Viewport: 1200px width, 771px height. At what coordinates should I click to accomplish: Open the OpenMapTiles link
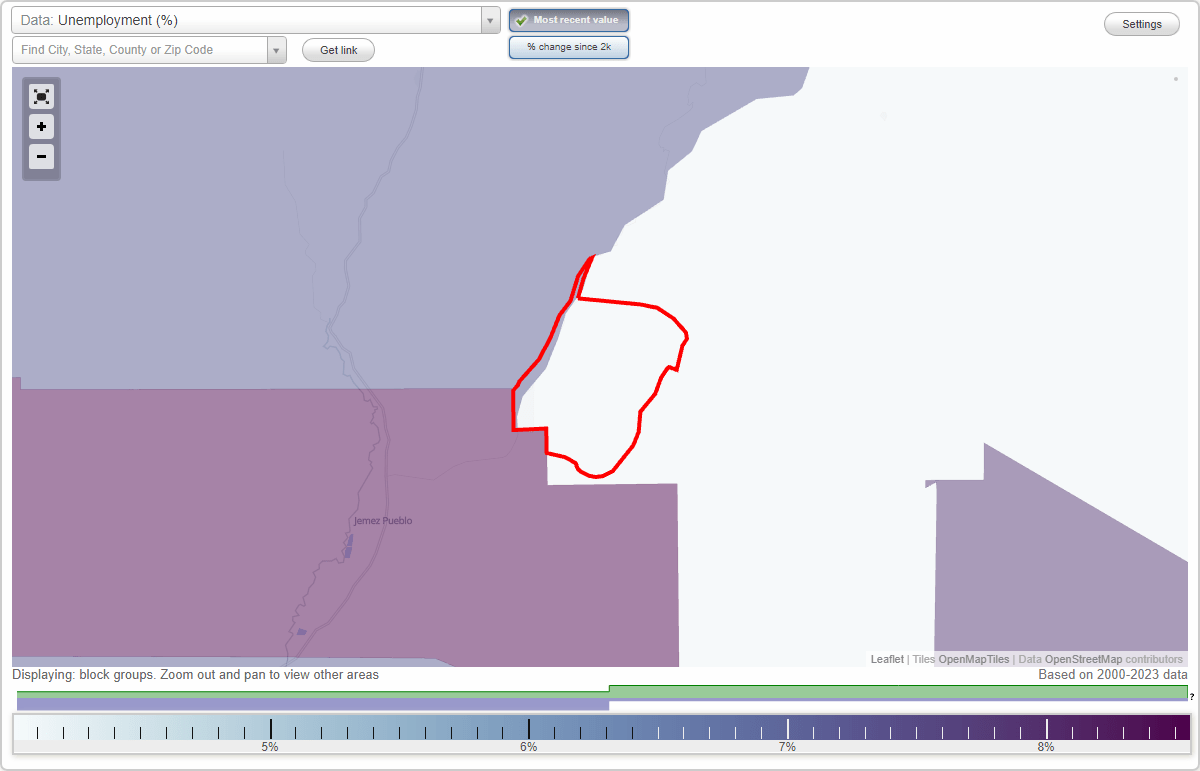tap(973, 659)
